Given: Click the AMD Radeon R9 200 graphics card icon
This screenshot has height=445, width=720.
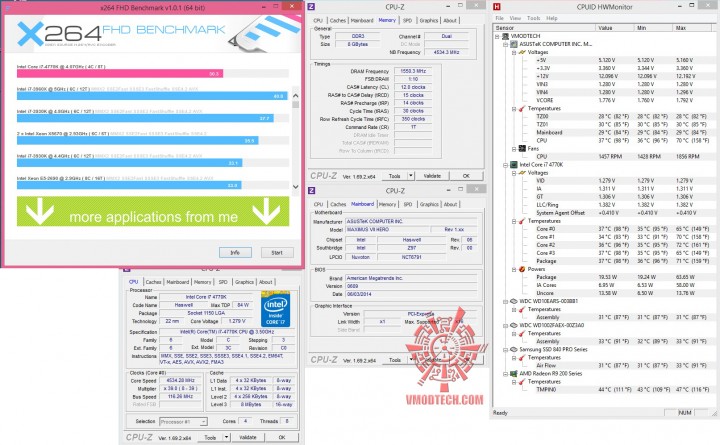Looking at the screenshot, I should point(514,373).
